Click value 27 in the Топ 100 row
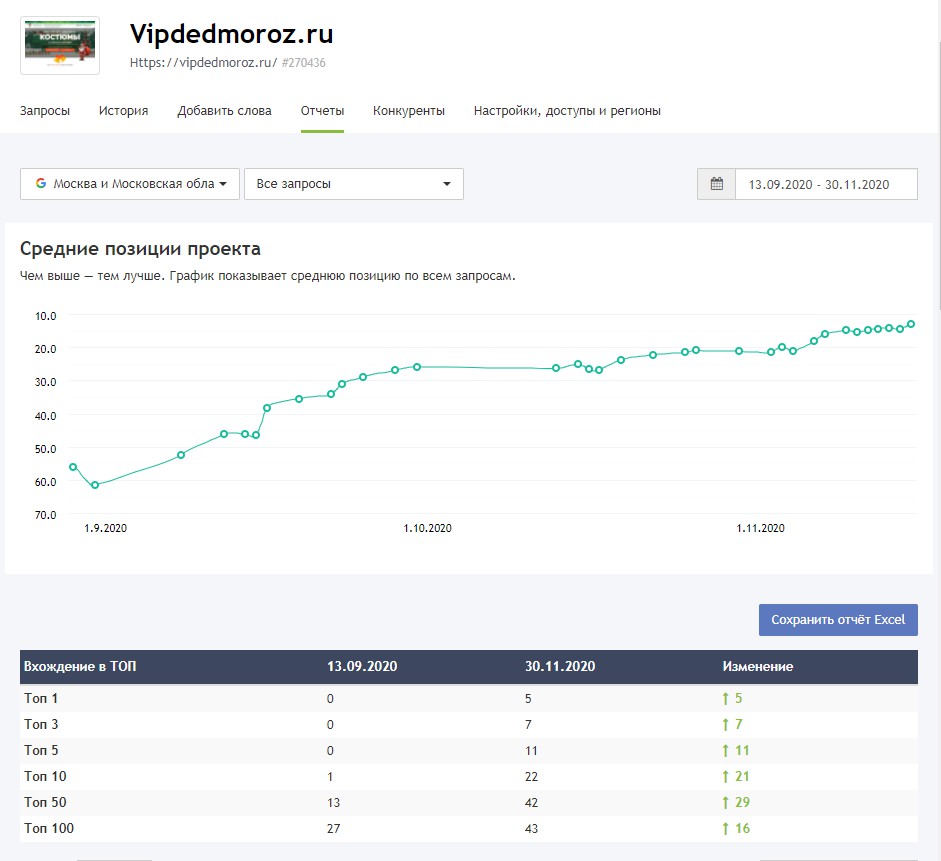 (333, 829)
